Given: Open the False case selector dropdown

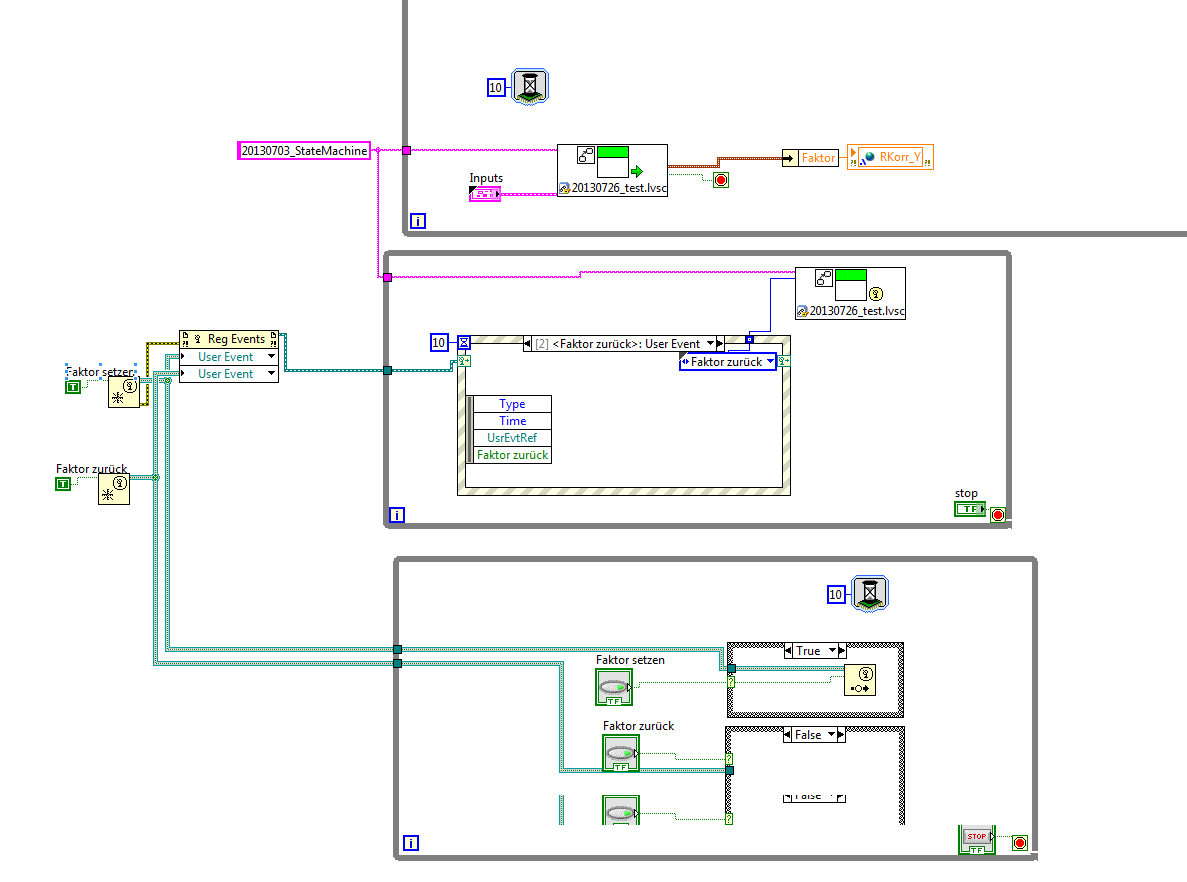Looking at the screenshot, I should [831, 734].
